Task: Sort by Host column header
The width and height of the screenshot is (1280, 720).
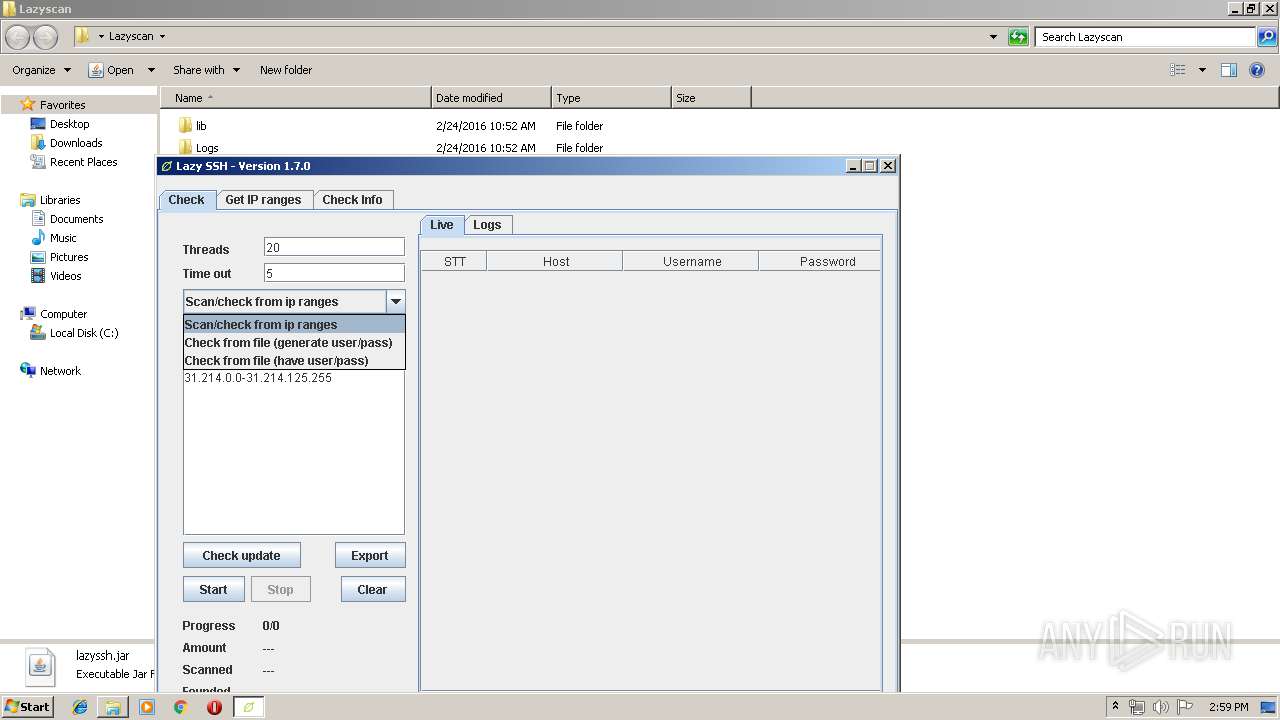Action: [x=555, y=262]
